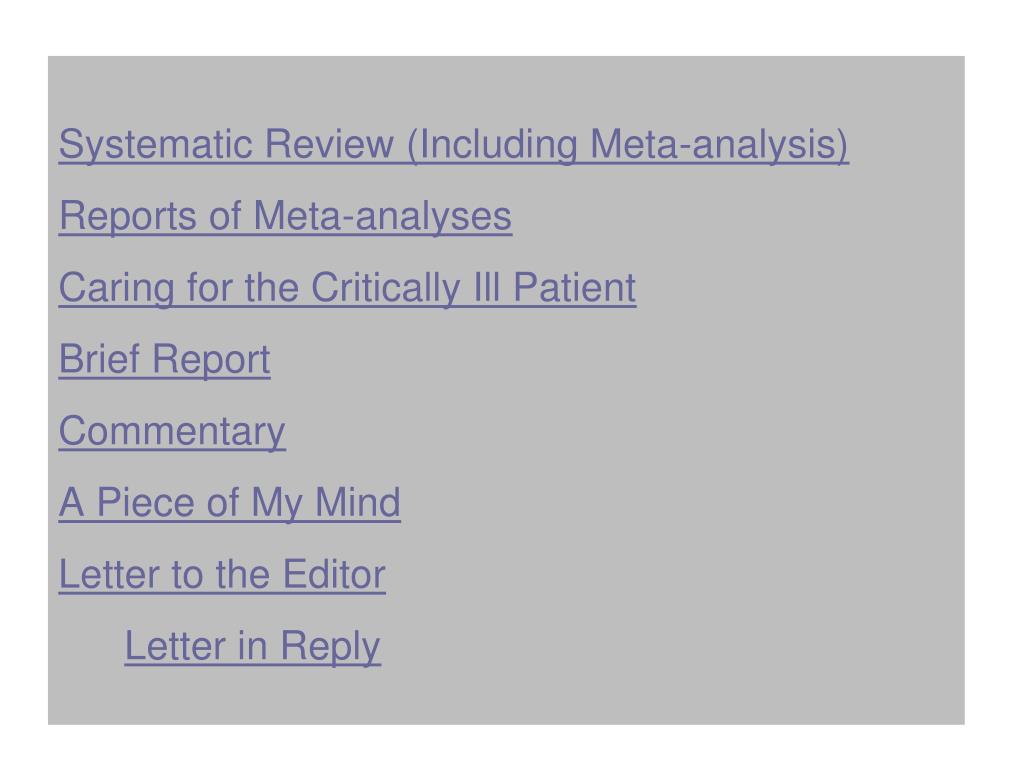Click the word Reply in the last link

point(330,647)
